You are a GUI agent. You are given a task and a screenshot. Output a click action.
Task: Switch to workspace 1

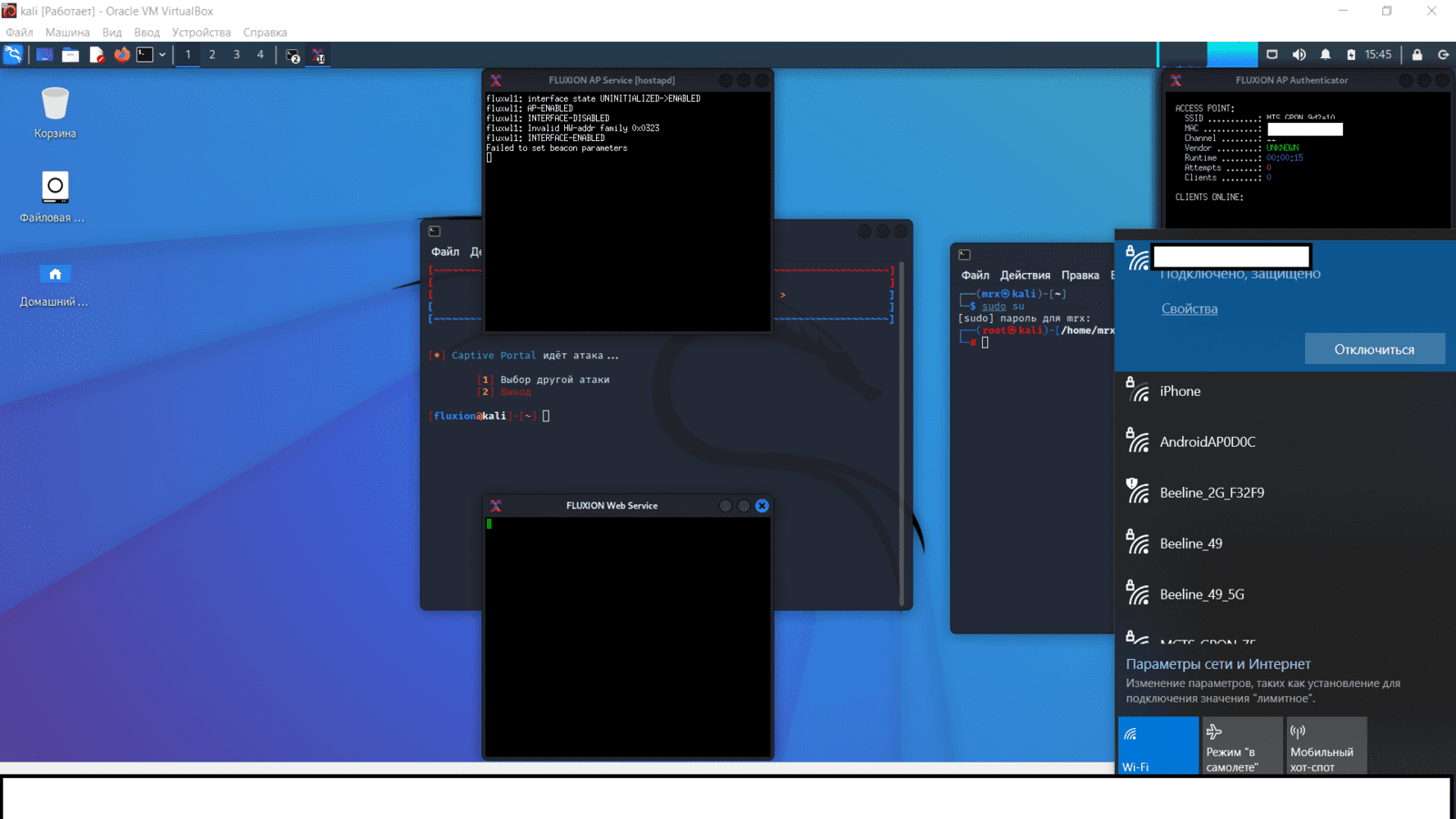[x=188, y=55]
